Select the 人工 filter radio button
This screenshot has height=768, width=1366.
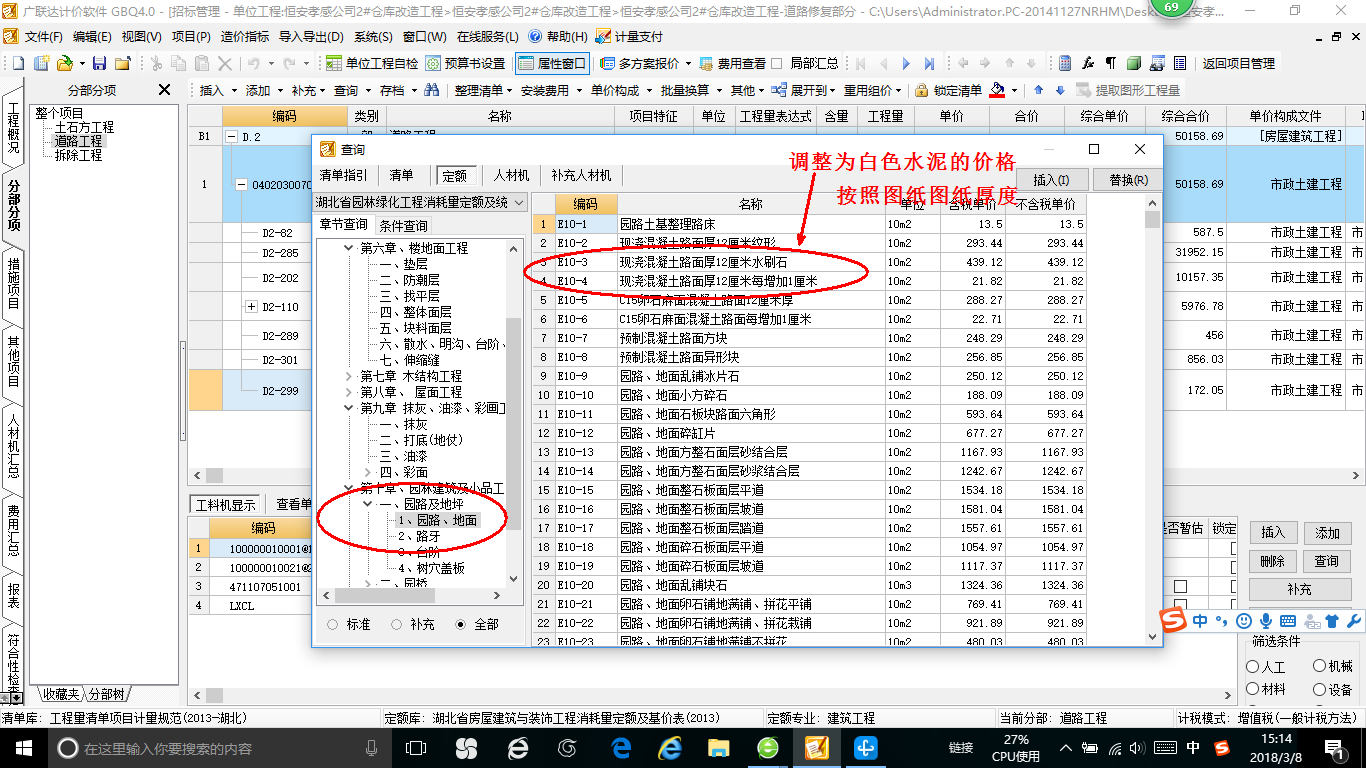pyautogui.click(x=1253, y=666)
